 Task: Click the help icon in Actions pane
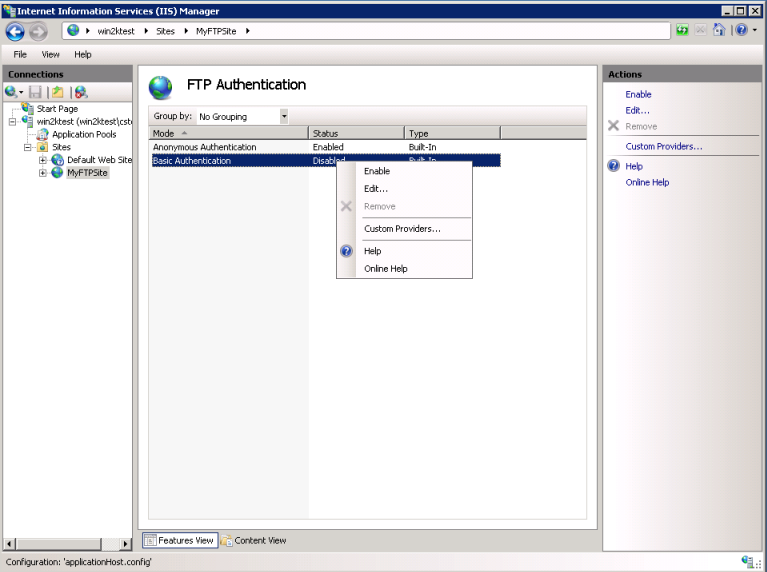pyautogui.click(x=613, y=165)
